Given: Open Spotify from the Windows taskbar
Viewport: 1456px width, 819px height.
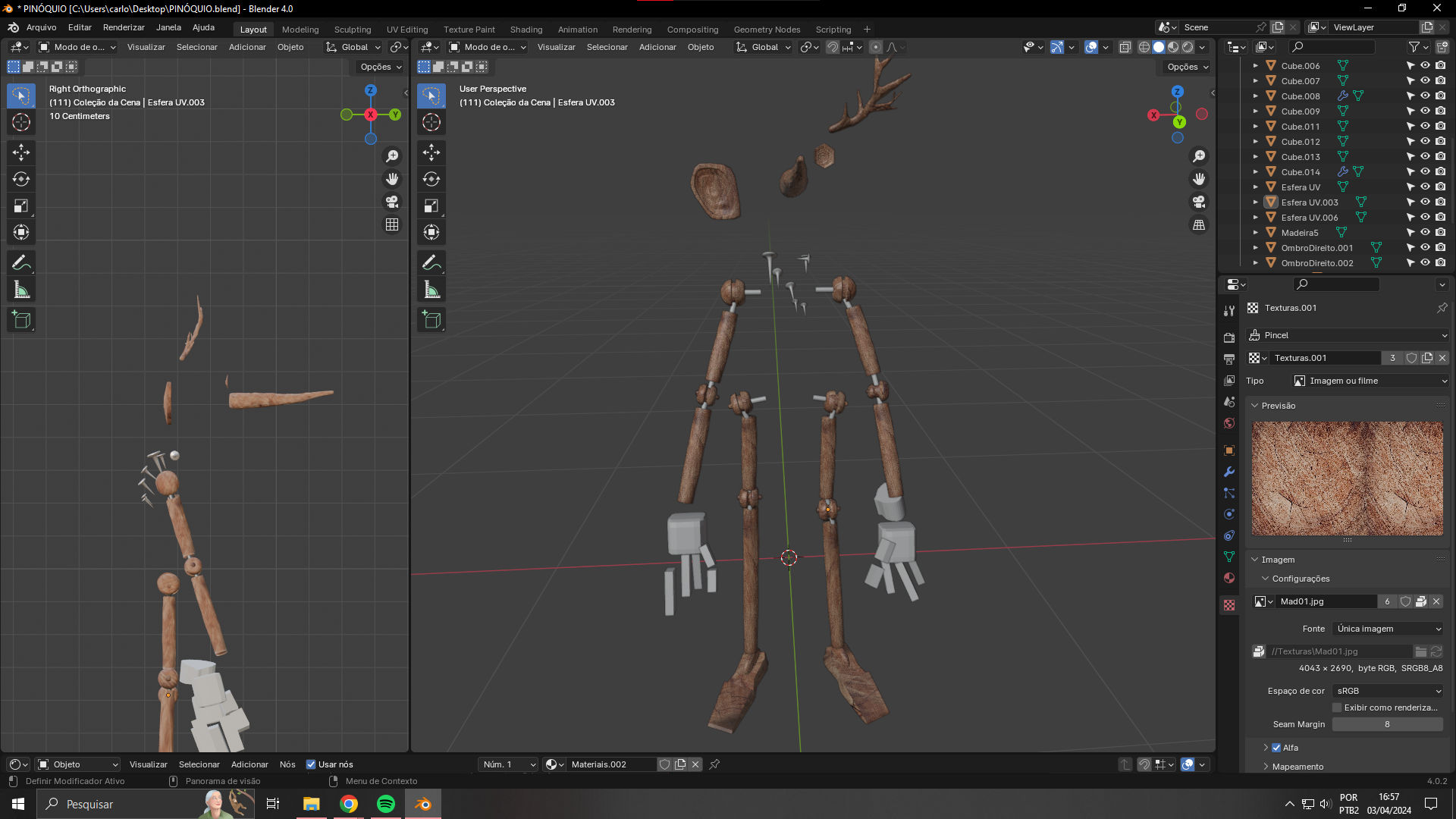Looking at the screenshot, I should tap(386, 804).
